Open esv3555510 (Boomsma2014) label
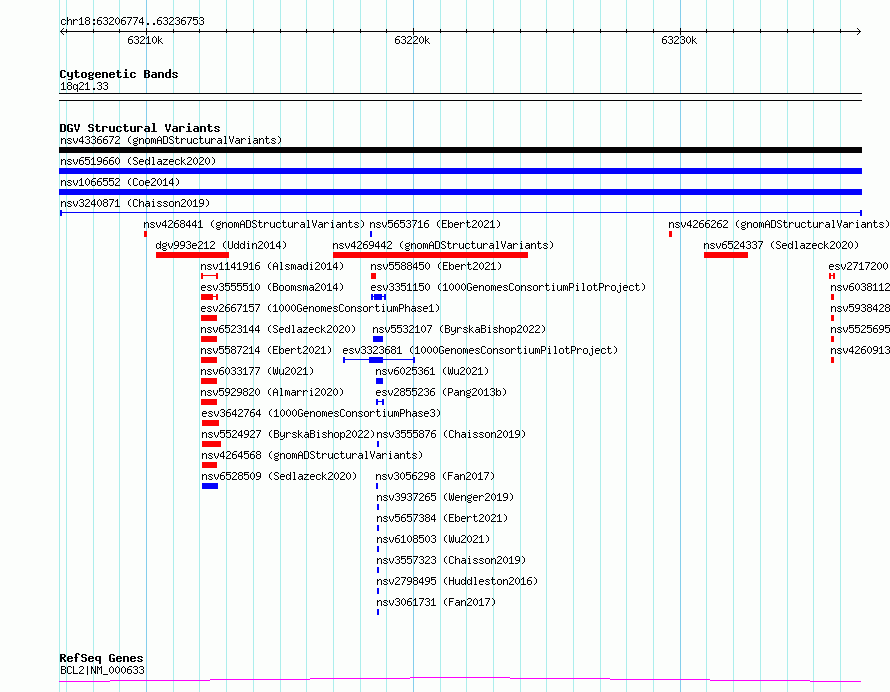890x692 pixels. (272, 287)
